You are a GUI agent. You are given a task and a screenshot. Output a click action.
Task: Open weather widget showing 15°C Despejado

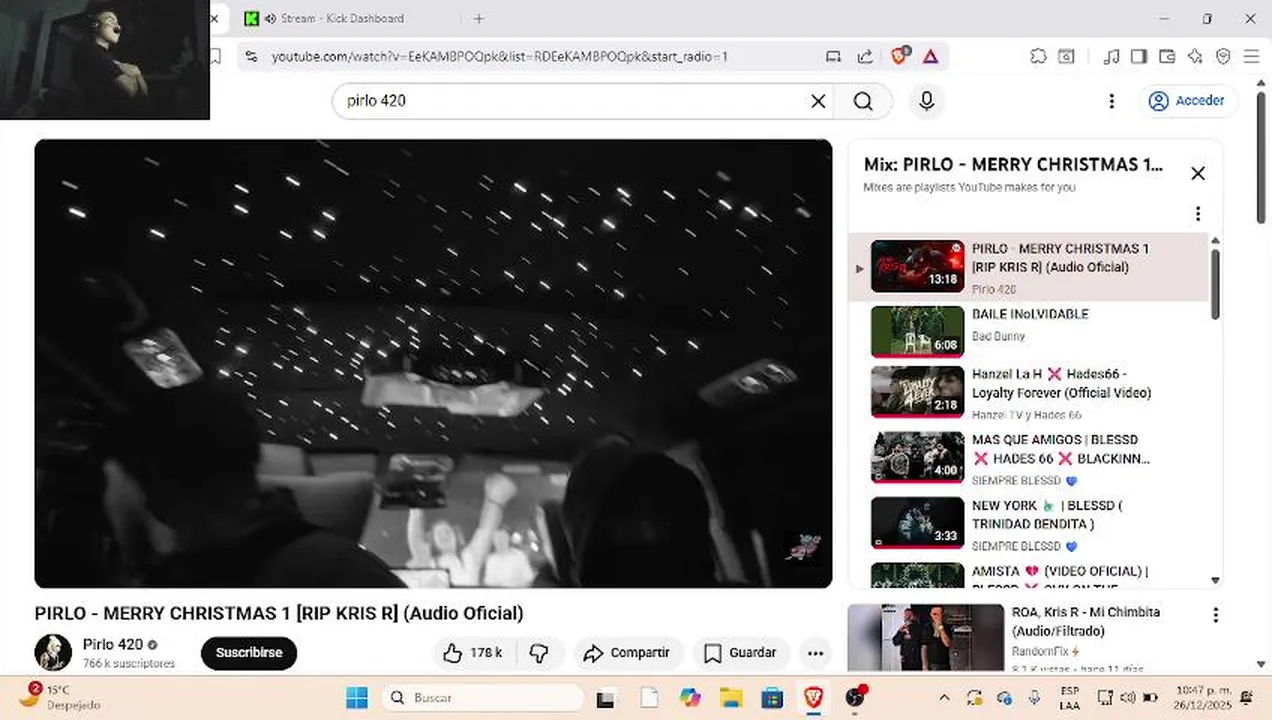coord(60,697)
